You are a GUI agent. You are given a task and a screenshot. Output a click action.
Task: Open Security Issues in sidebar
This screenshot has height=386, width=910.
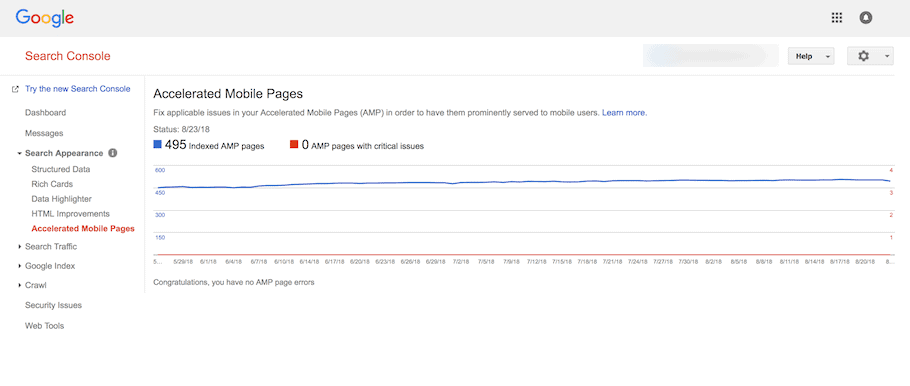[53, 305]
